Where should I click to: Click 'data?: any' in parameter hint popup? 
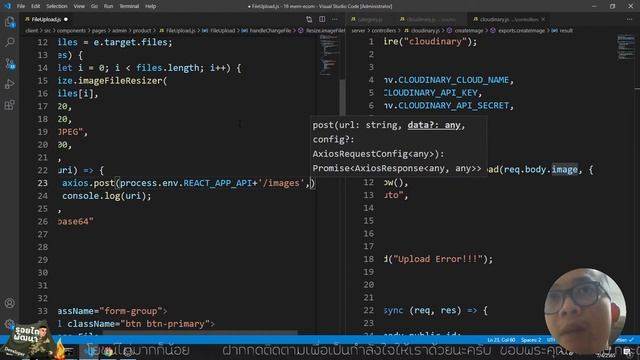[x=434, y=125]
